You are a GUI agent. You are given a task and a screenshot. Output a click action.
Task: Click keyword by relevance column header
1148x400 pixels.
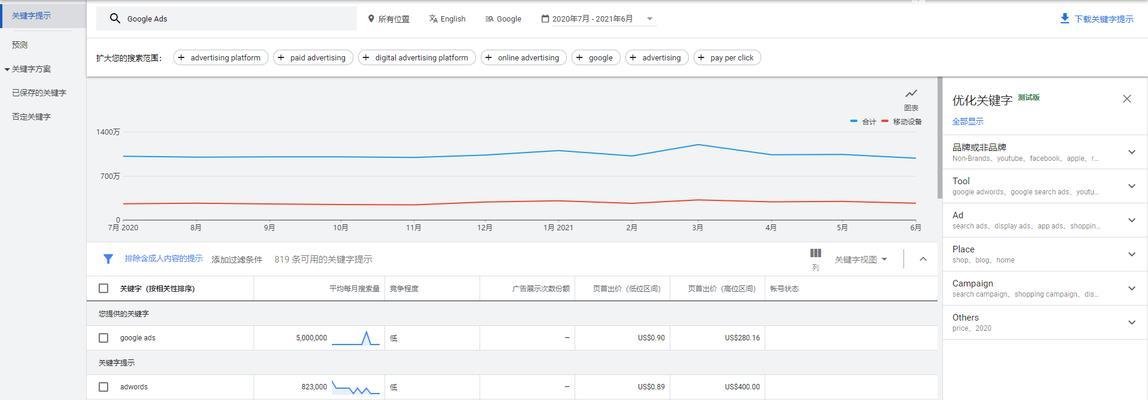tap(157, 289)
